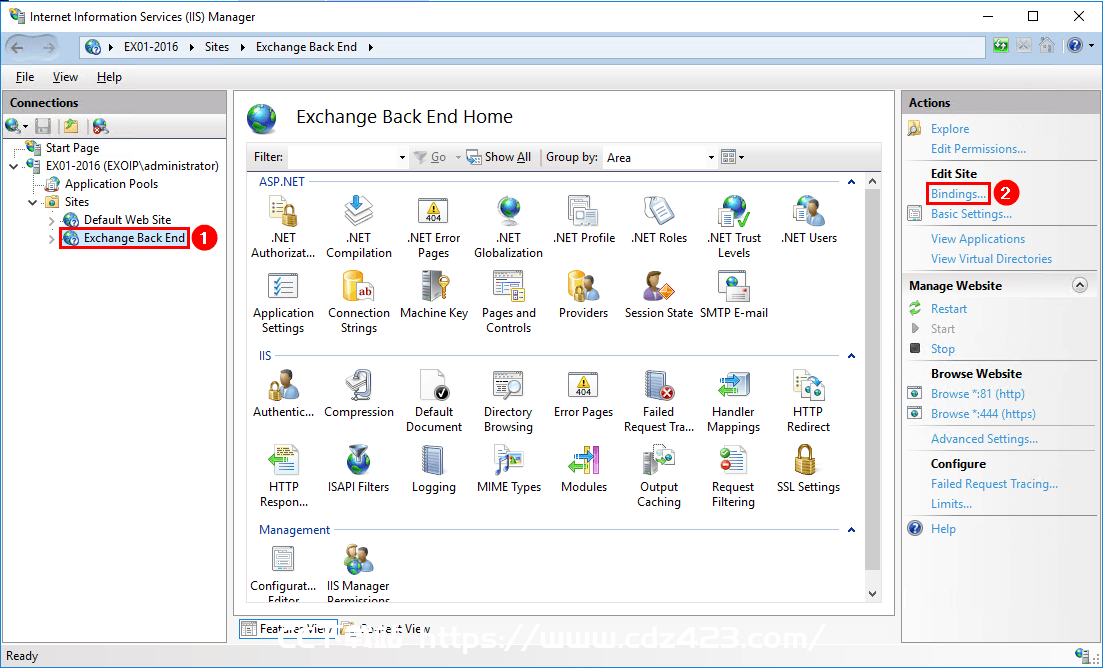Open the SSL Settings feature
This screenshot has height=668, width=1103.
point(809,470)
